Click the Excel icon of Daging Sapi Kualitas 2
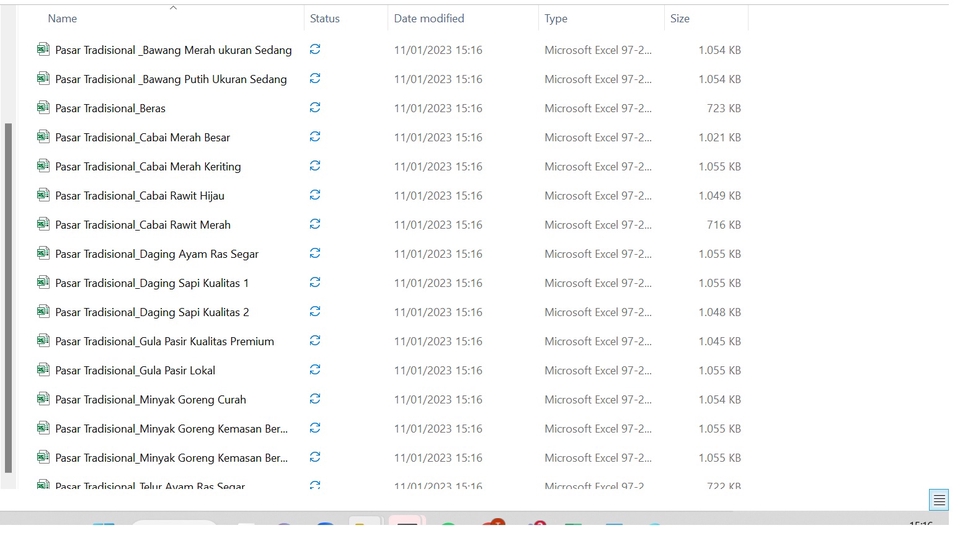 pos(43,311)
